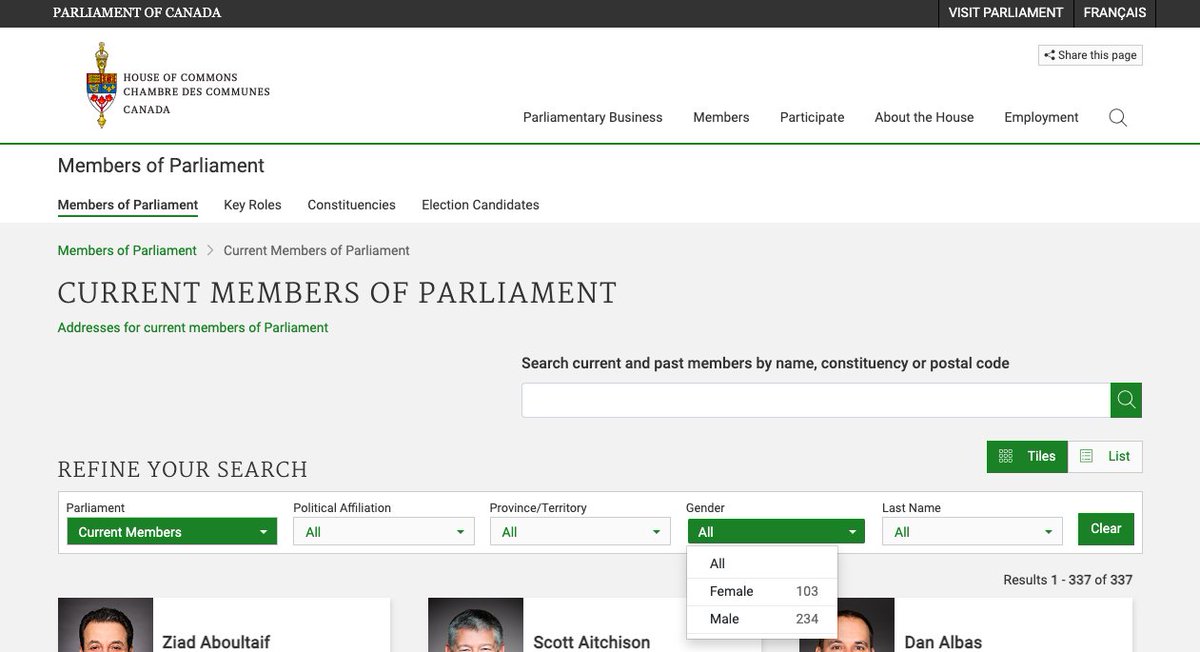Image resolution: width=1200 pixels, height=652 pixels.
Task: Open the Political Affiliation dropdown
Action: [383, 531]
